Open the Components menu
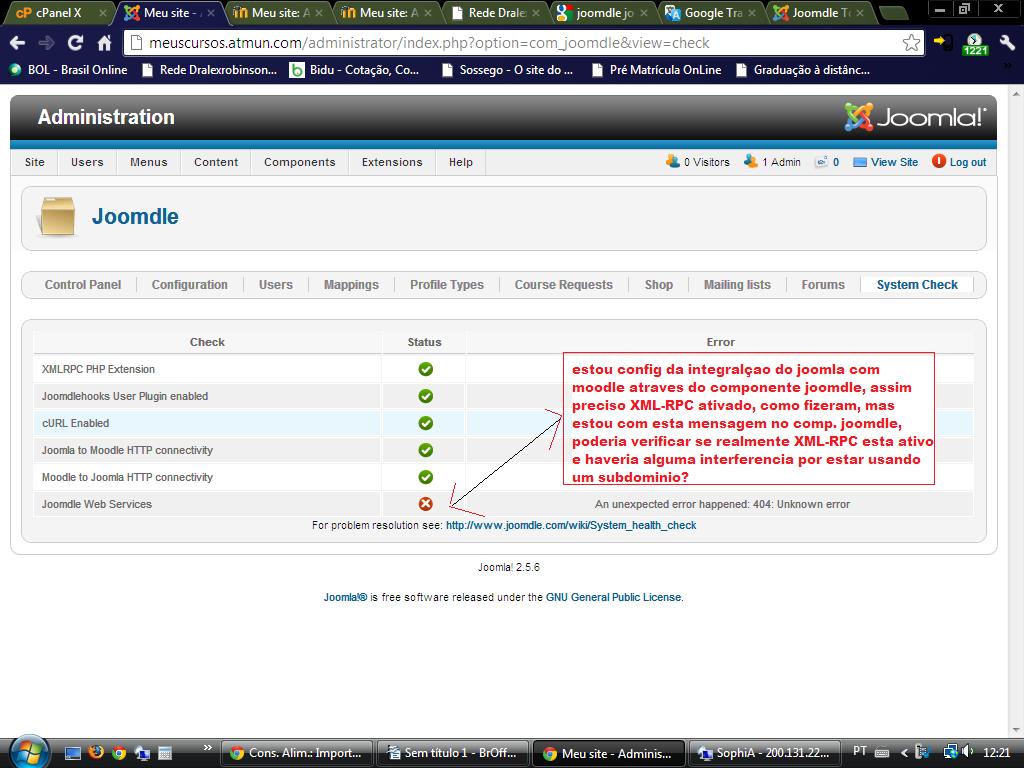This screenshot has width=1024, height=768. [299, 162]
